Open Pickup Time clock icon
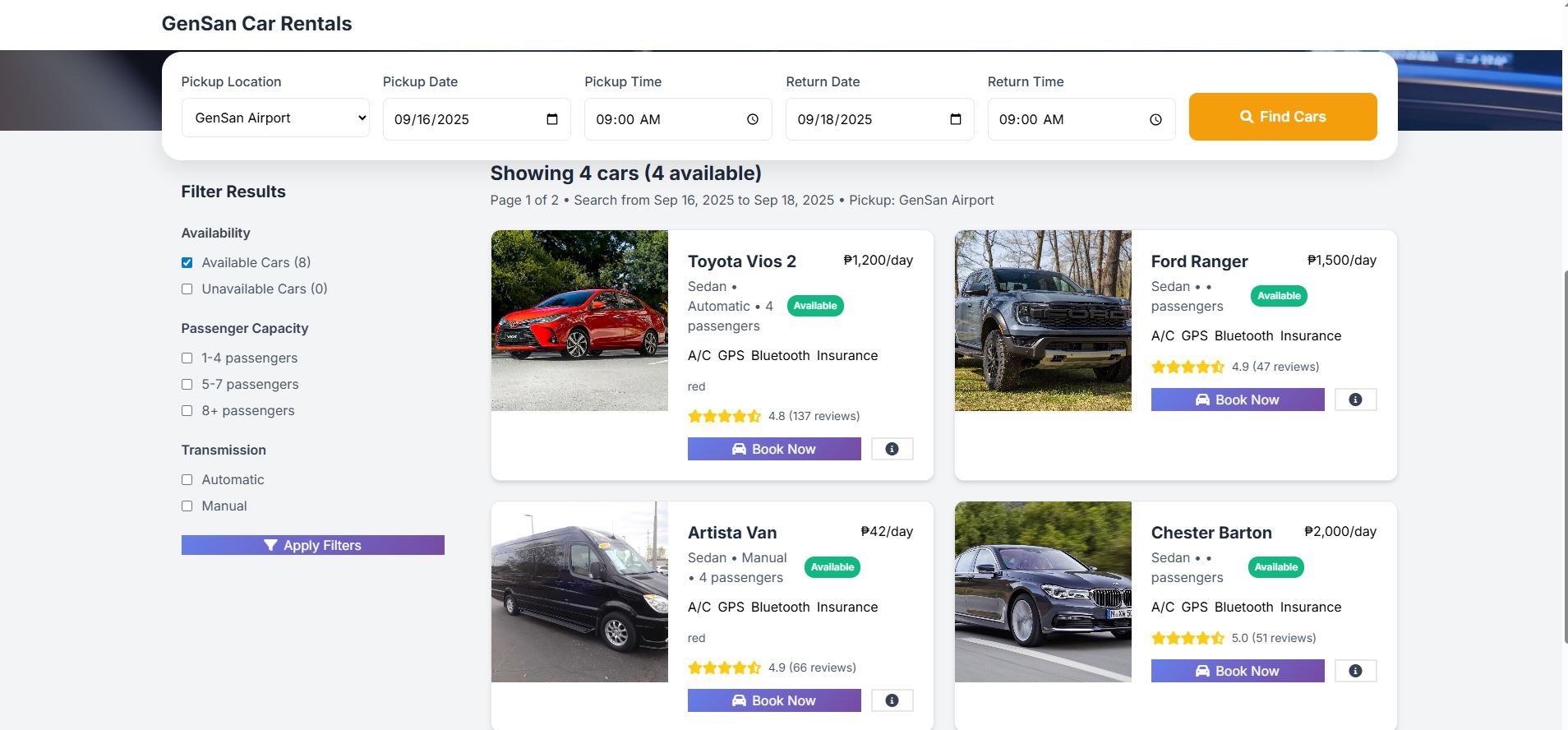1568x730 pixels. 753,119
